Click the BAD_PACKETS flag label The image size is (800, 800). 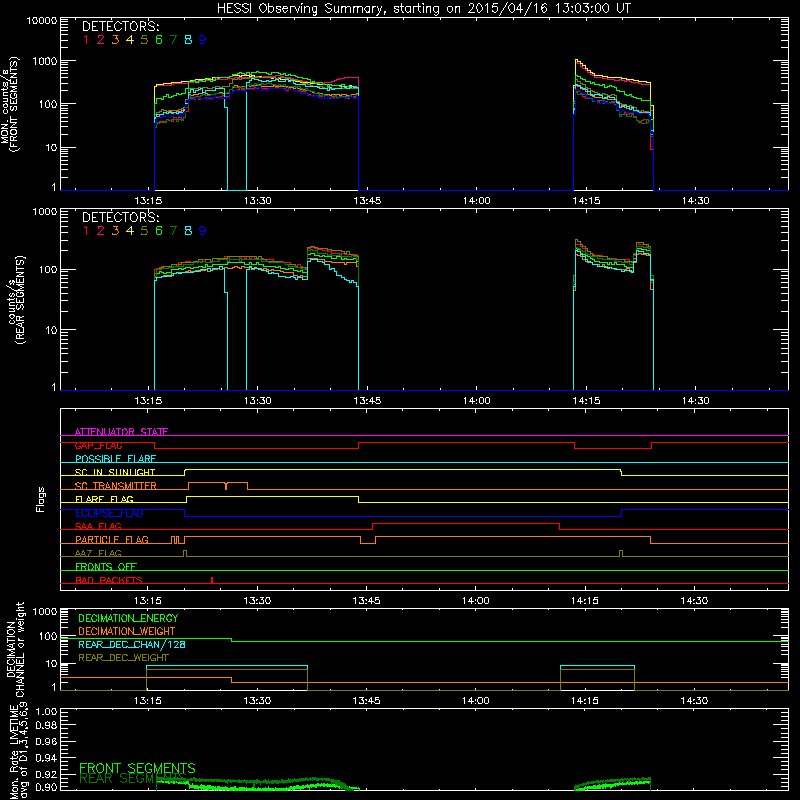(109, 580)
